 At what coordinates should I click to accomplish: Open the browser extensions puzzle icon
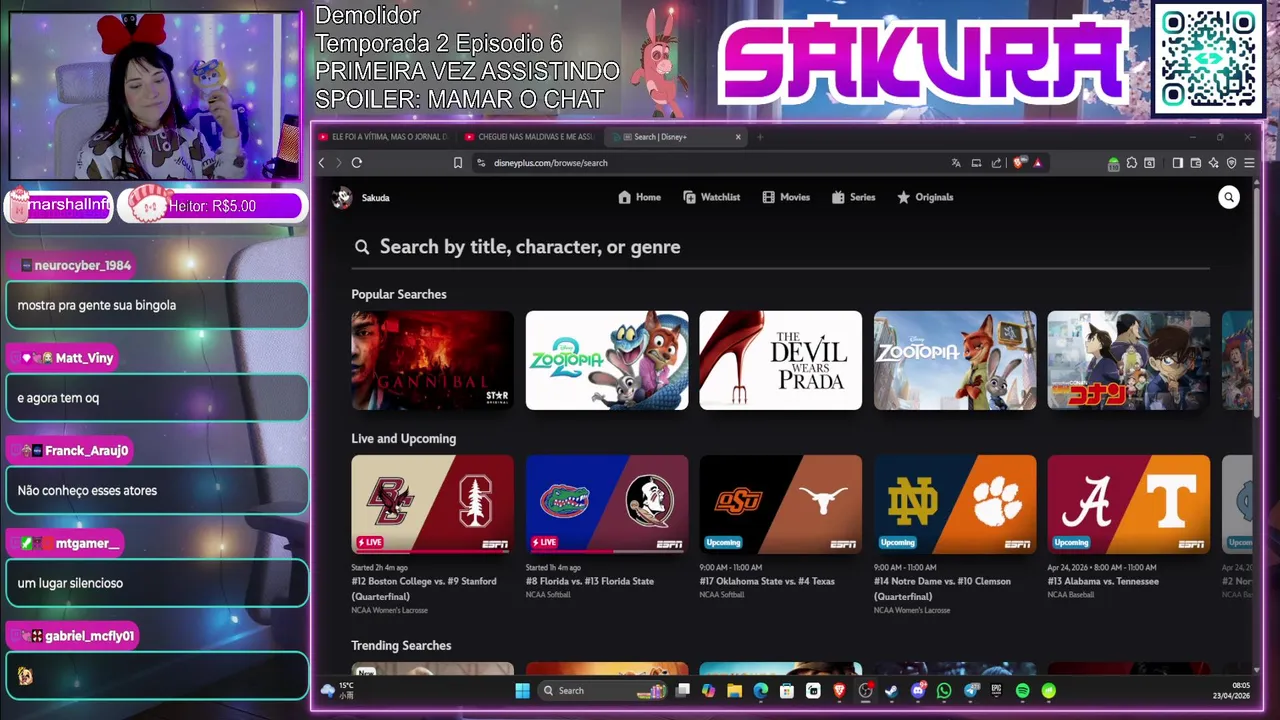[1132, 163]
